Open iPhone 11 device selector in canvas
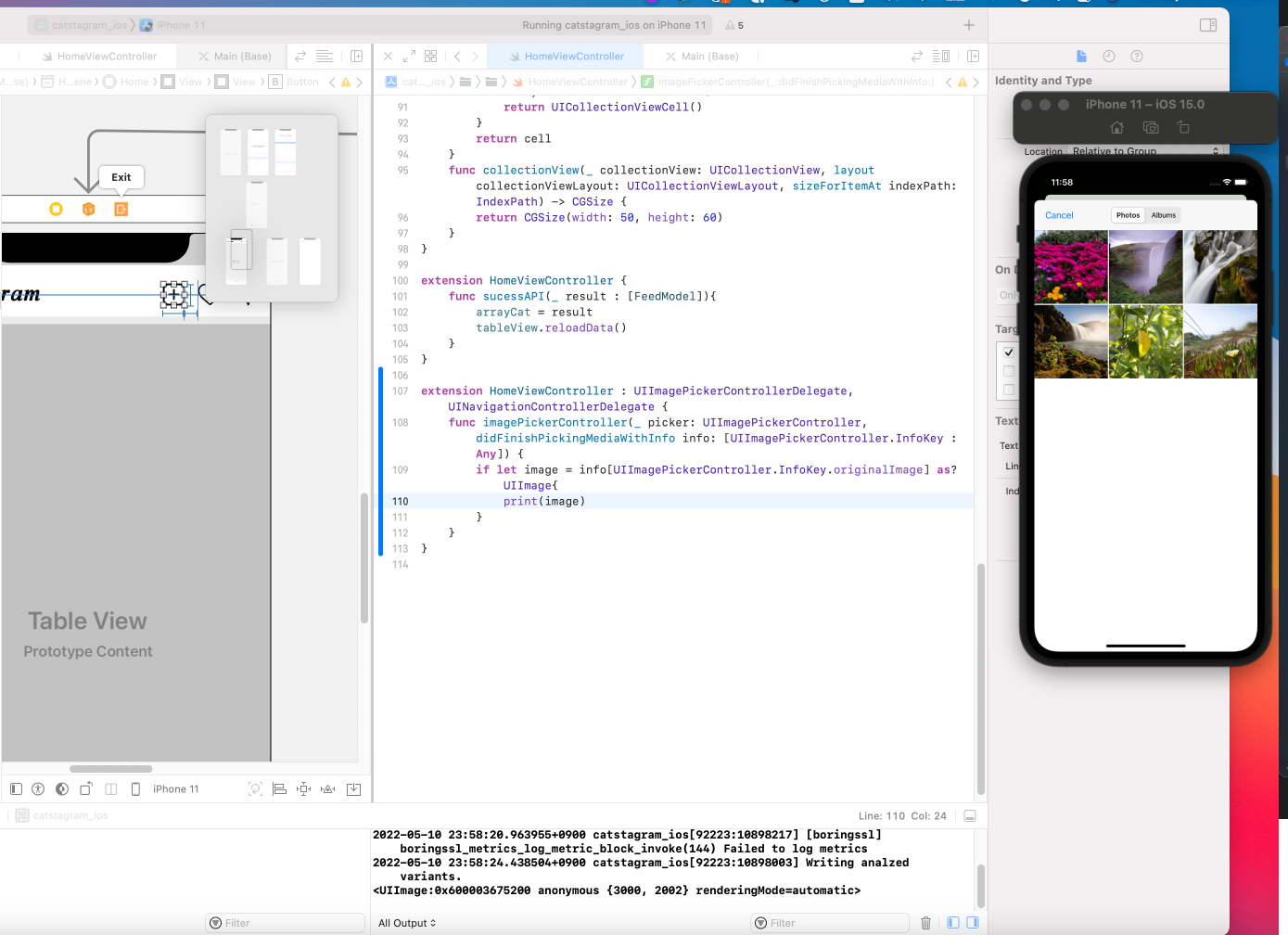The height and width of the screenshot is (935, 1288). coord(176,789)
